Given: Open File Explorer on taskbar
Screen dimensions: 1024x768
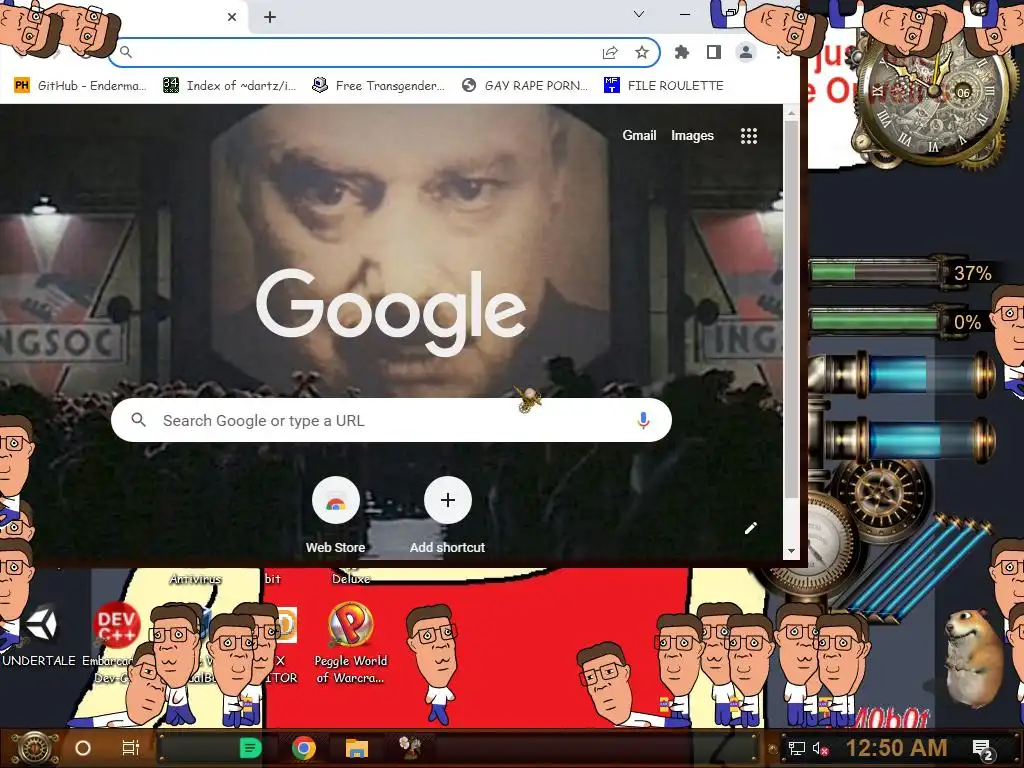Looking at the screenshot, I should click(x=357, y=748).
